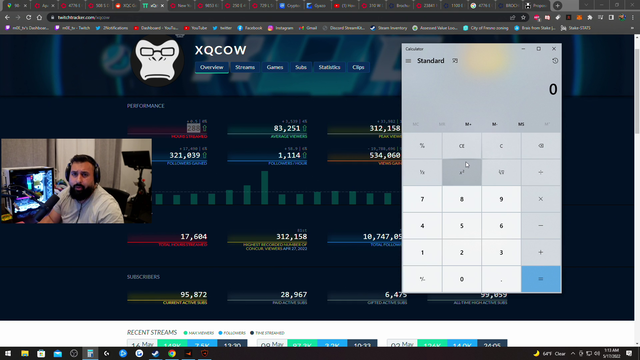Switch to the Clips tab
The width and height of the screenshot is (640, 360).
[358, 67]
